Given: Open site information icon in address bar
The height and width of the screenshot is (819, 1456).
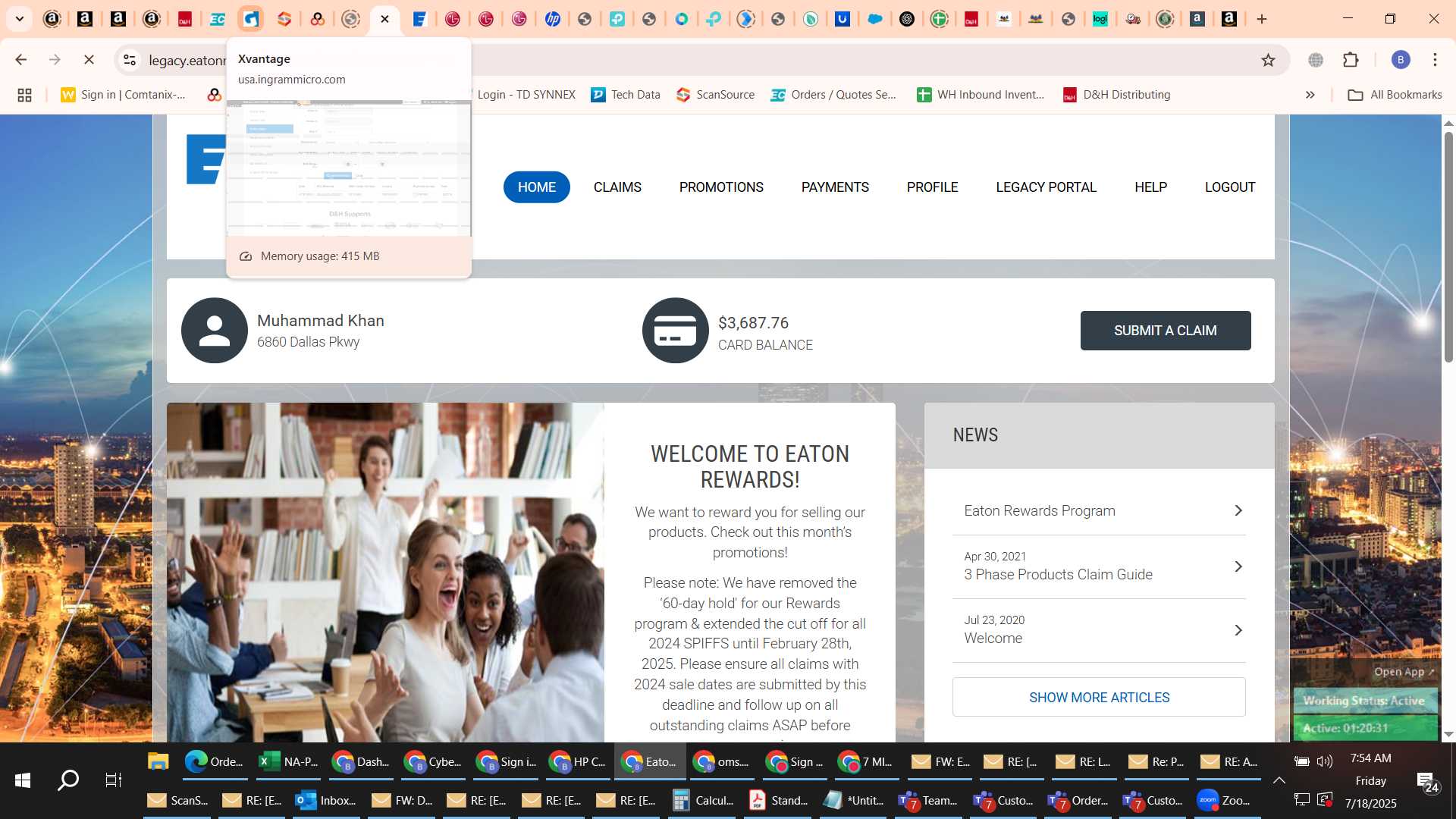Looking at the screenshot, I should point(130,60).
